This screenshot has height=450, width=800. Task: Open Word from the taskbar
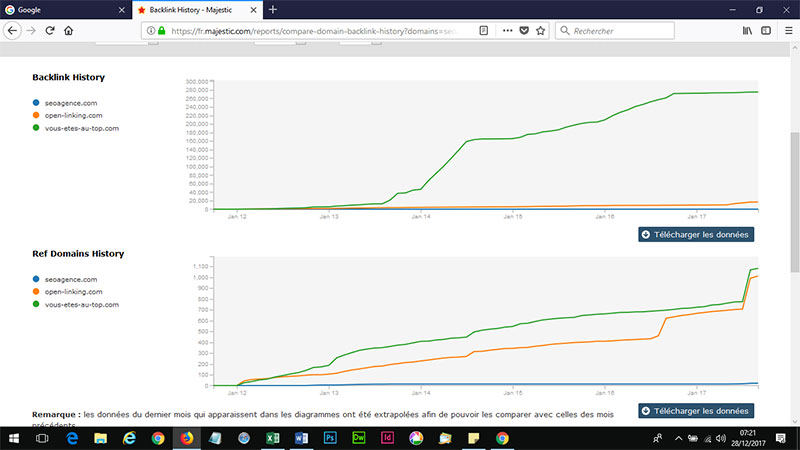coord(301,438)
